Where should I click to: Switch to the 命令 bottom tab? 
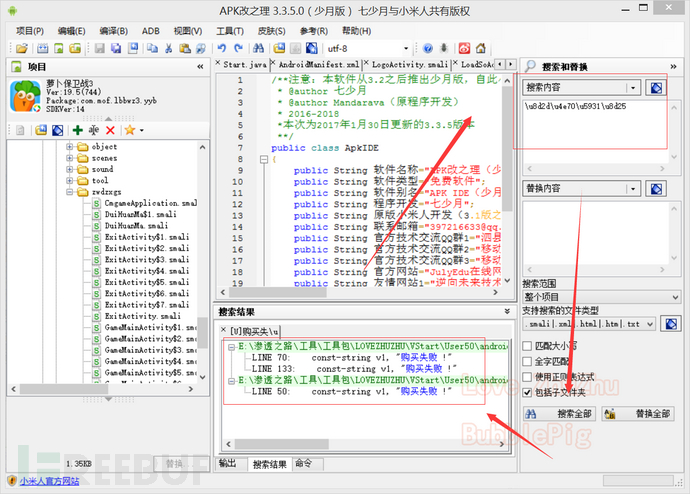click(x=304, y=463)
